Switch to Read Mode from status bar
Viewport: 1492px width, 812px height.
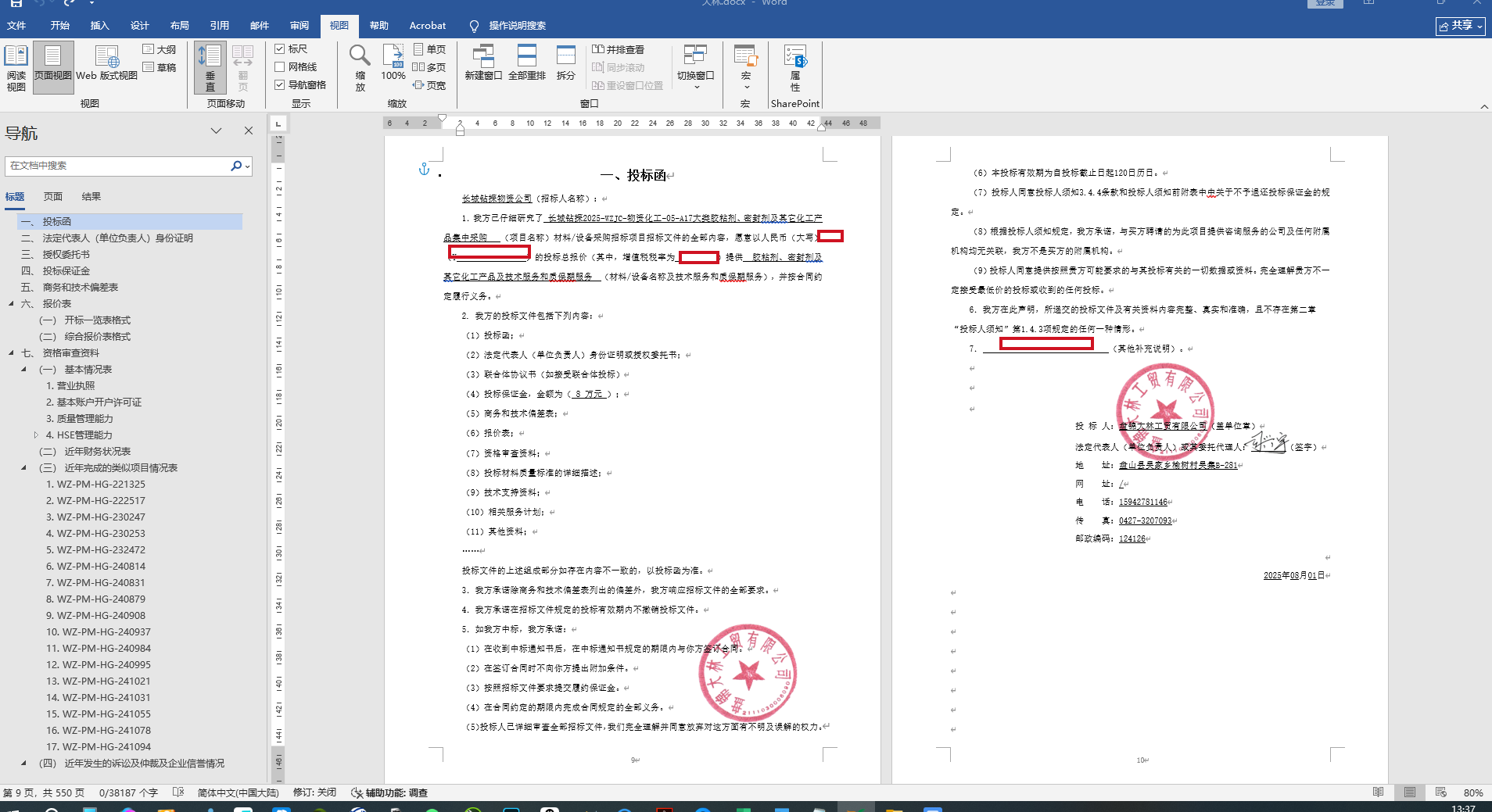point(1379,792)
